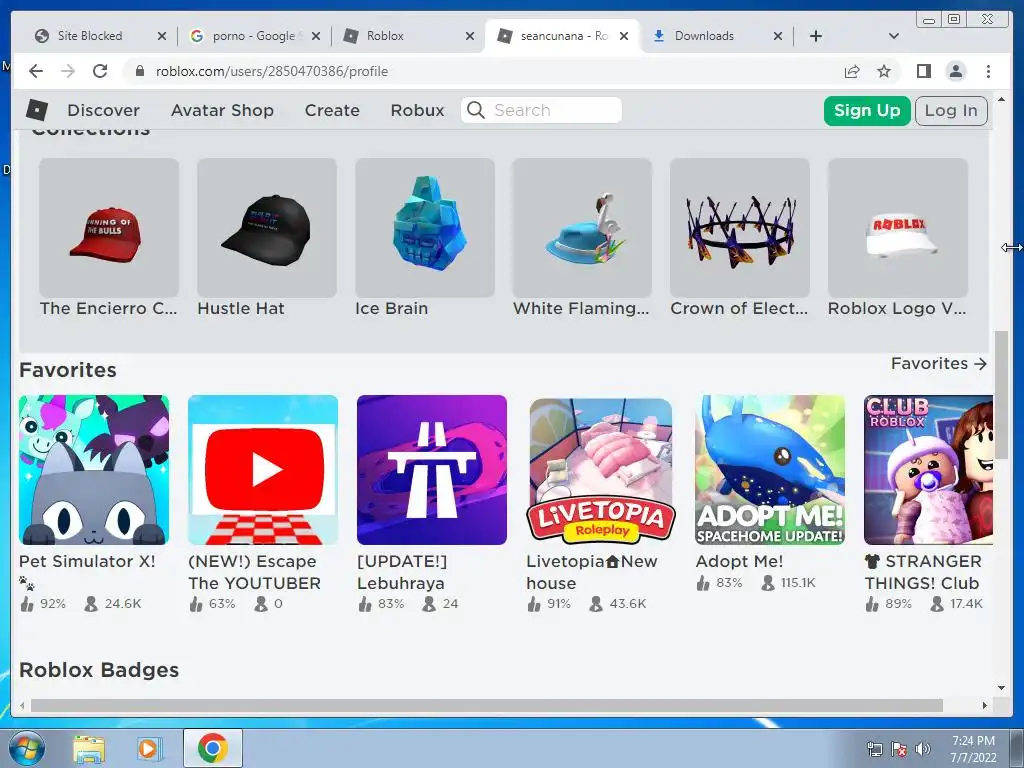Open Crown of Electrifying Guitars thumbnail
The image size is (1024, 768).
[740, 227]
